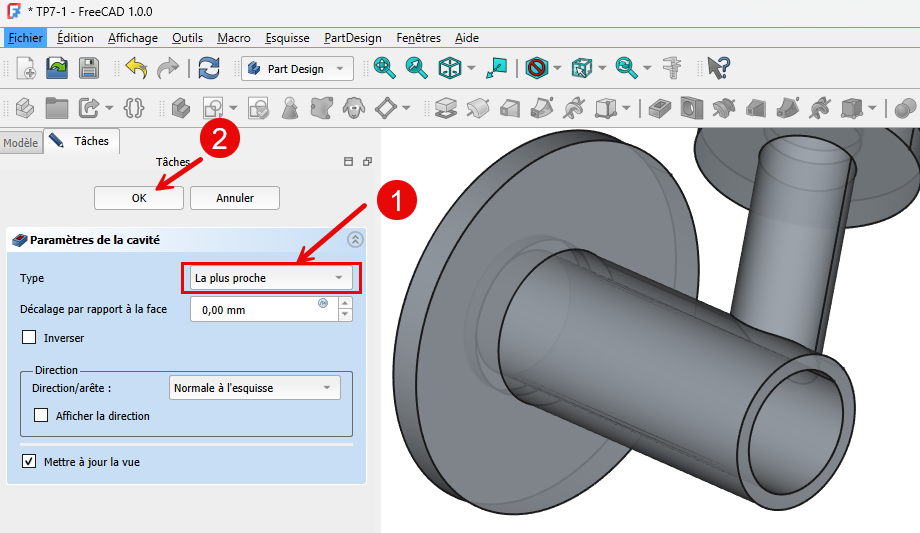This screenshot has height=533, width=920.
Task: Undo the last action
Action: coord(136,68)
